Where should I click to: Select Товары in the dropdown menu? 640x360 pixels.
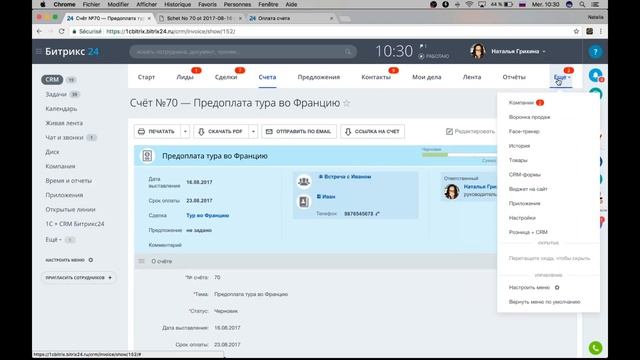coord(518,160)
